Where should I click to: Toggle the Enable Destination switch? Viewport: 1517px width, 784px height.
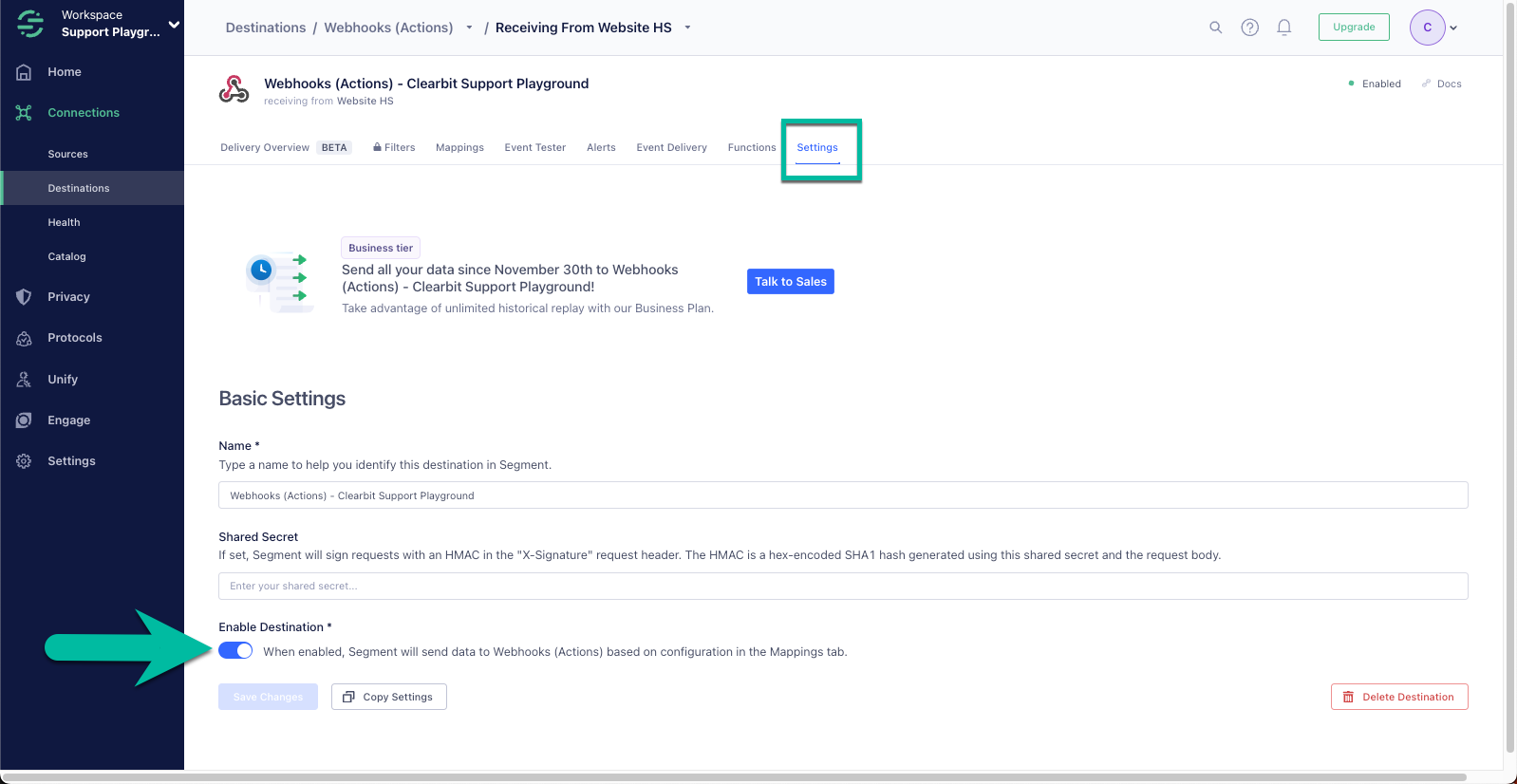tap(235, 650)
